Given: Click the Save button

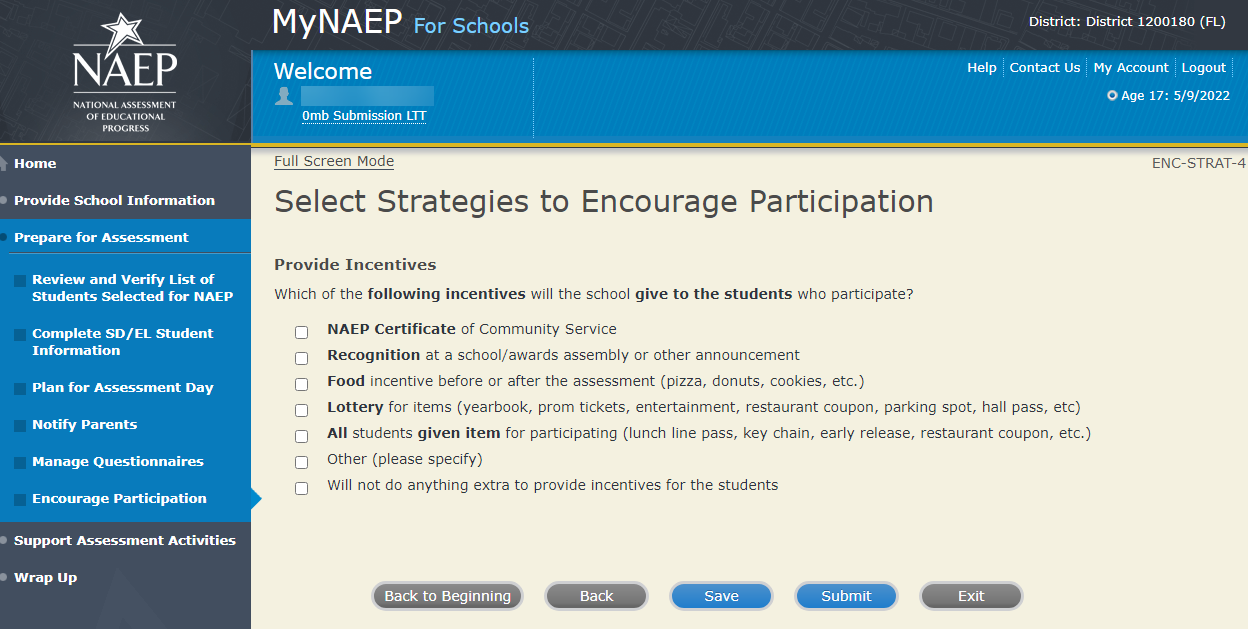Looking at the screenshot, I should click(x=721, y=596).
